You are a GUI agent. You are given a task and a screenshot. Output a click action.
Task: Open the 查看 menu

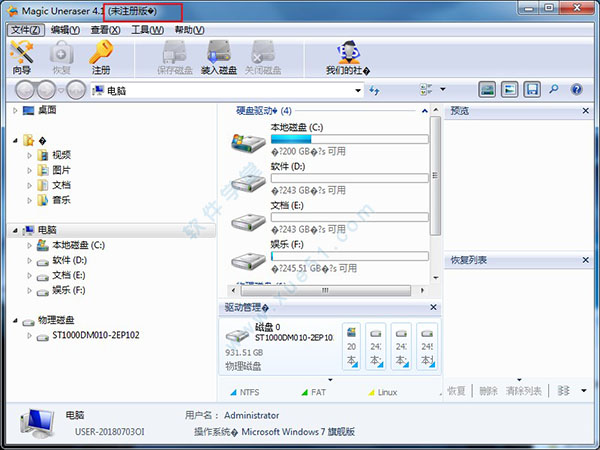pyautogui.click(x=105, y=30)
